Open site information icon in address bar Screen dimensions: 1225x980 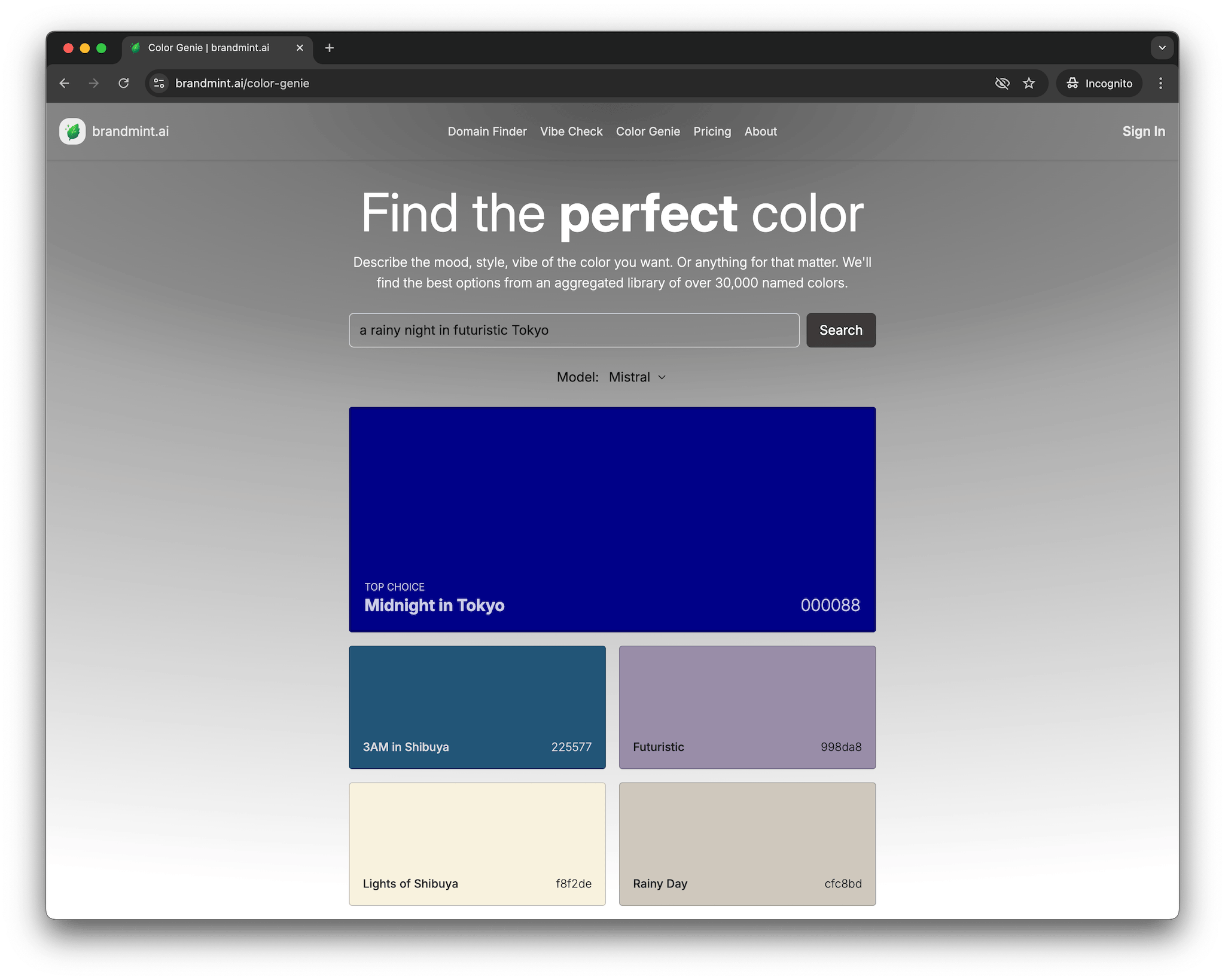click(x=159, y=83)
